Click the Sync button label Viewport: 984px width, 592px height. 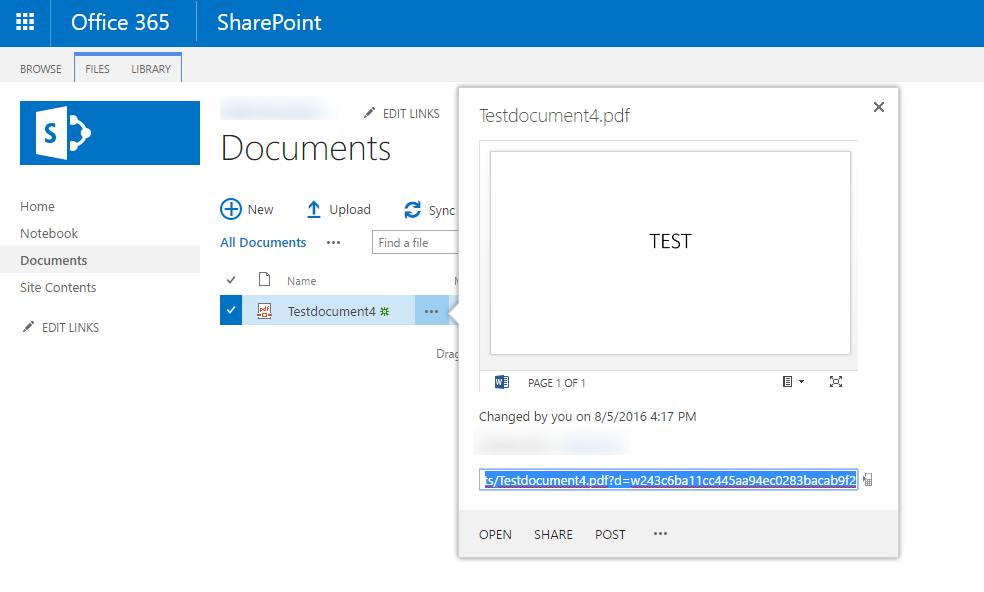pyautogui.click(x=442, y=210)
